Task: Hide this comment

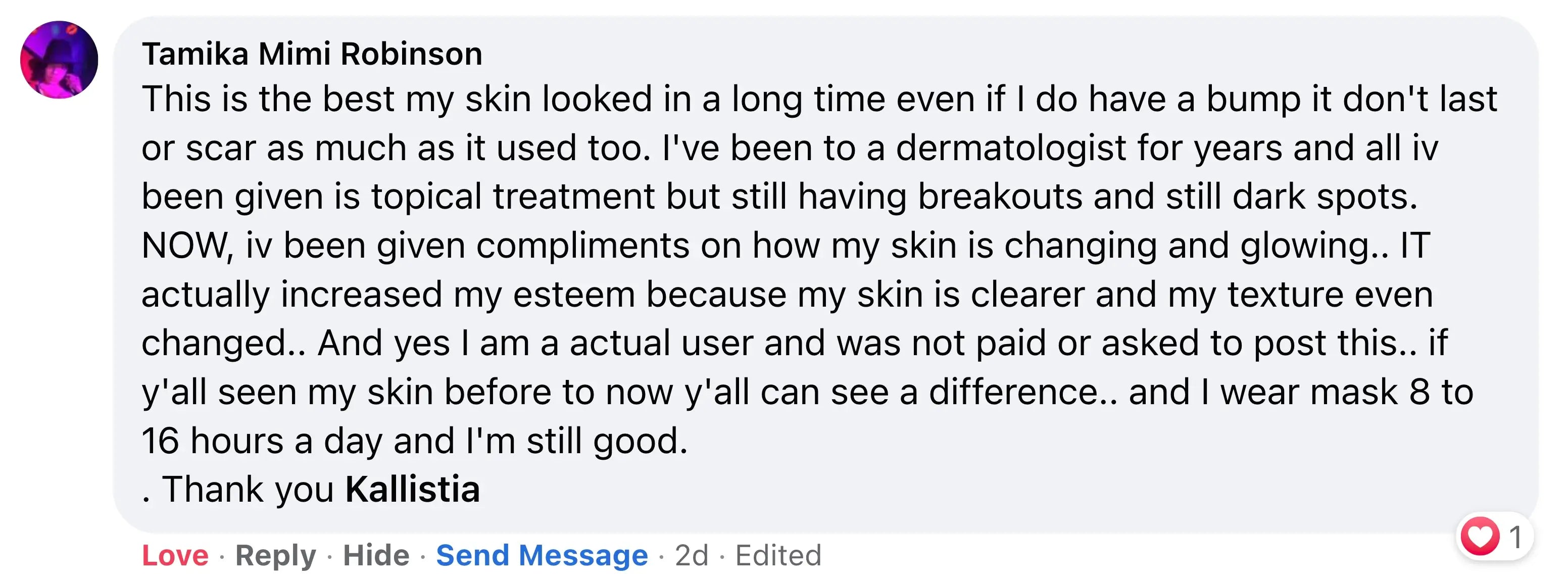Action: pos(376,554)
